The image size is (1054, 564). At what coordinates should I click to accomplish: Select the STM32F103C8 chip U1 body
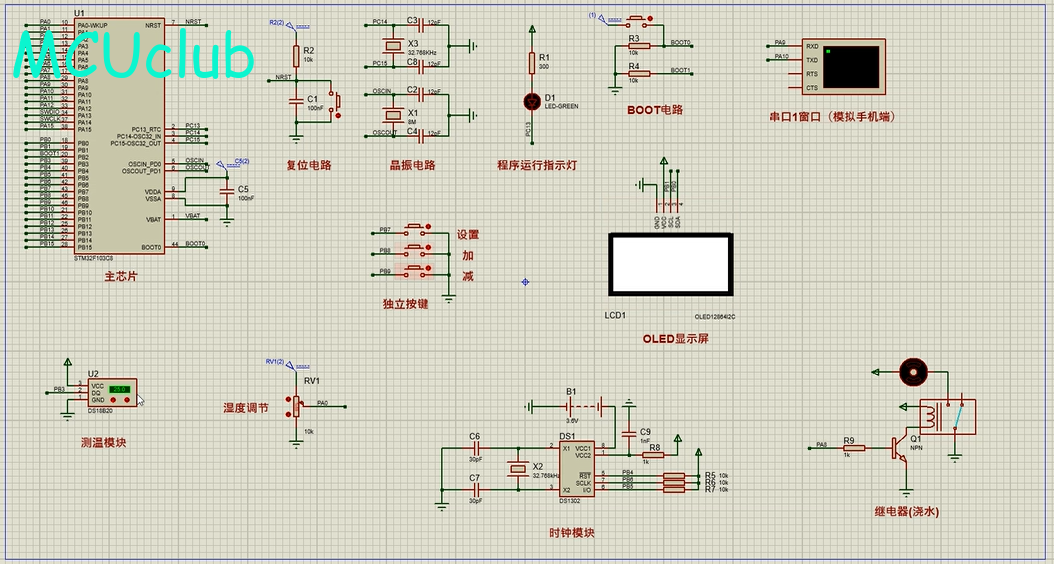pyautogui.click(x=120, y=136)
